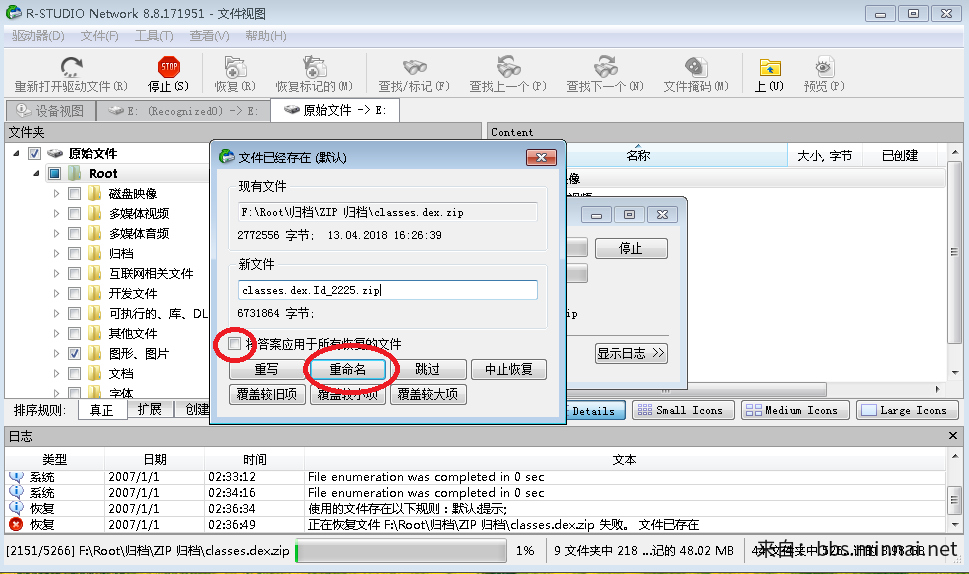The image size is (969, 574).
Task: Click the Find/Mark binoculars icon
Action: [414, 68]
